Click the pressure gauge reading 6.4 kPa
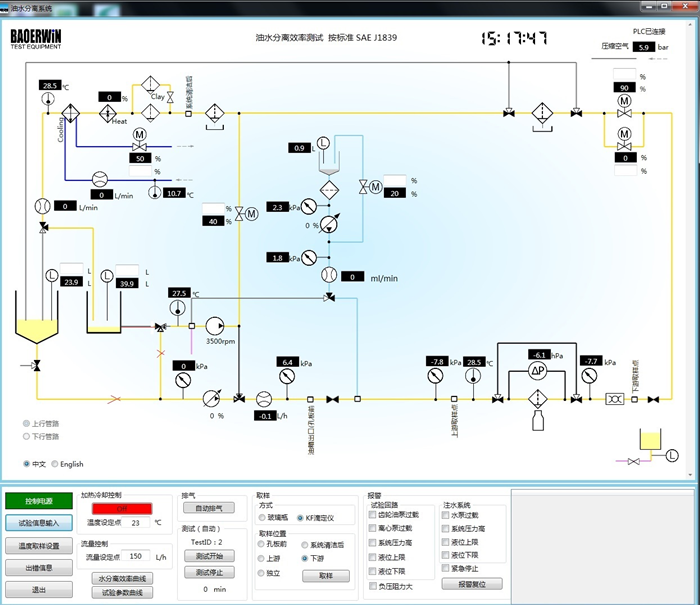The image size is (700, 605). point(287,376)
